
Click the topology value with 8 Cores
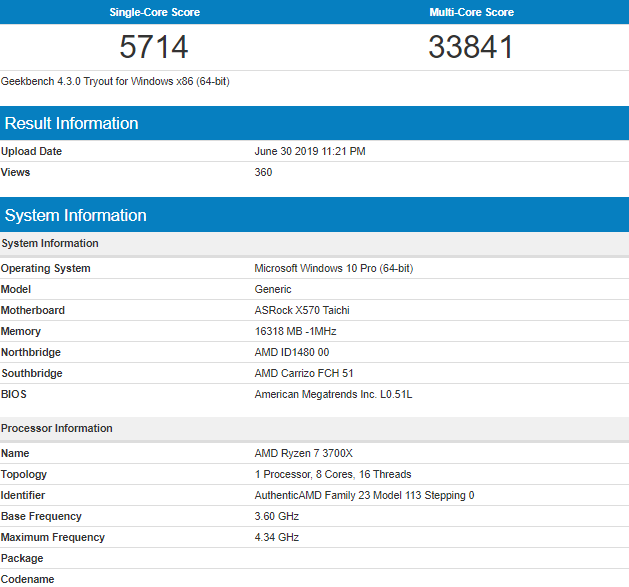[x=333, y=474]
